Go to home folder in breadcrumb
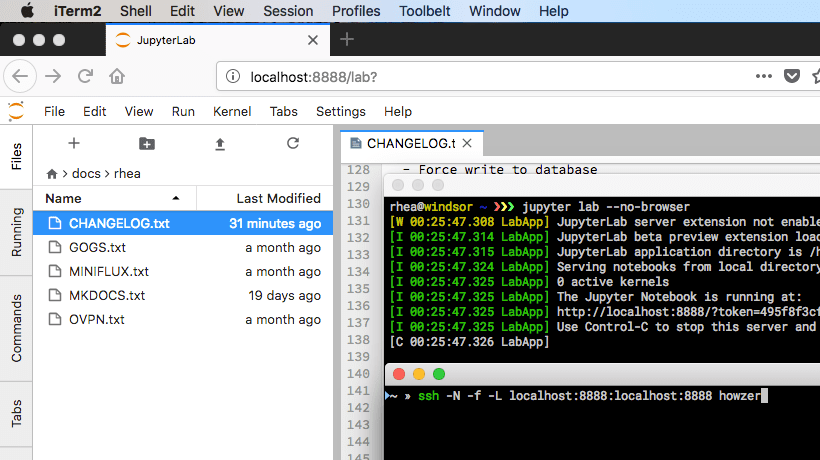Image resolution: width=820 pixels, height=460 pixels. coord(52,174)
